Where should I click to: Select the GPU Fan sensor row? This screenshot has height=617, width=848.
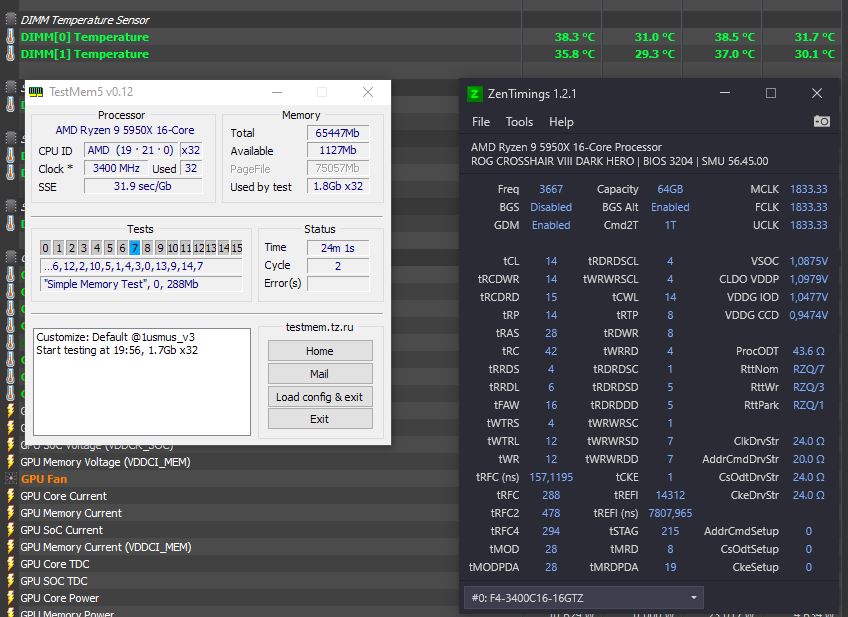[230, 479]
